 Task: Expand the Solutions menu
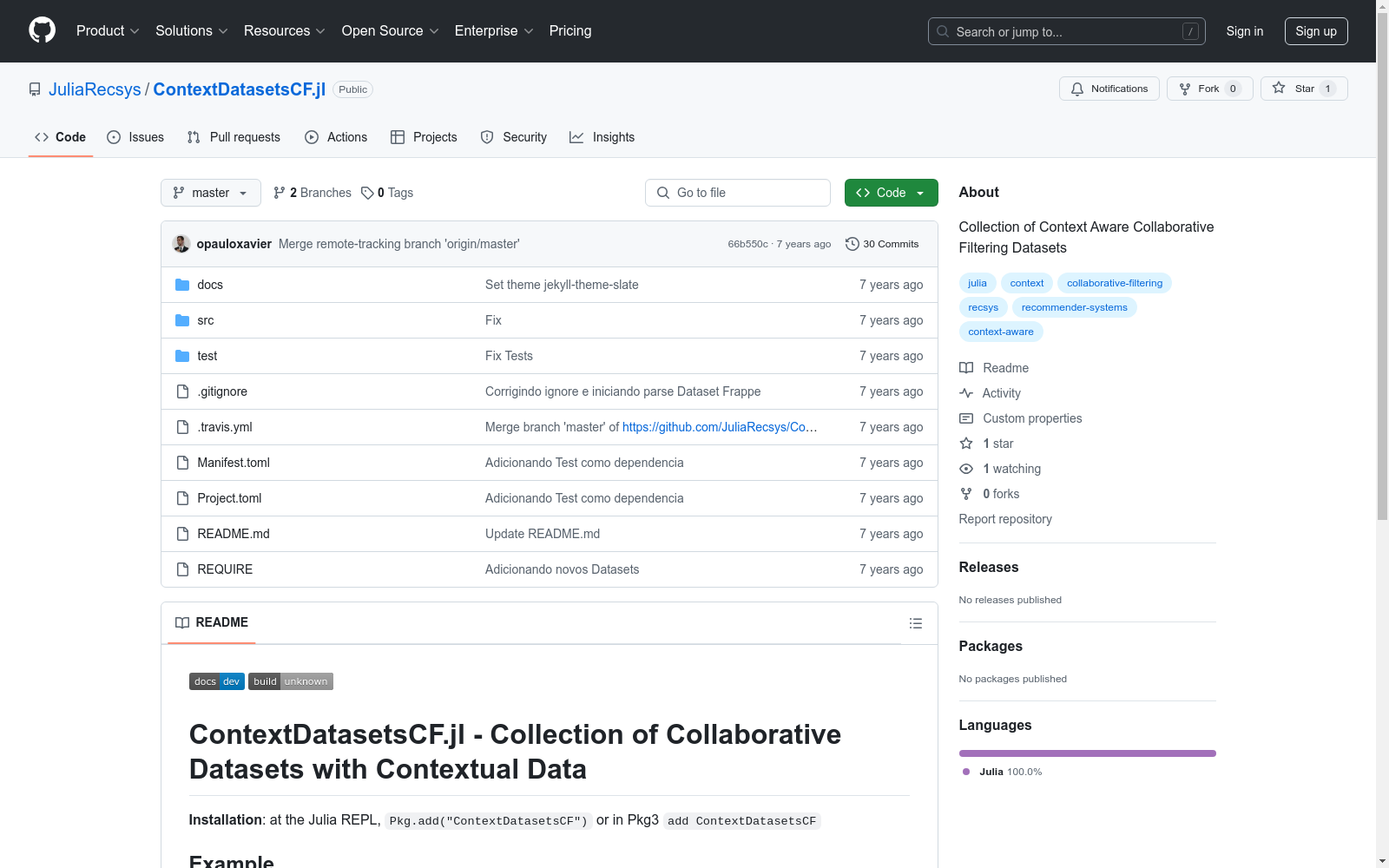coord(192,31)
